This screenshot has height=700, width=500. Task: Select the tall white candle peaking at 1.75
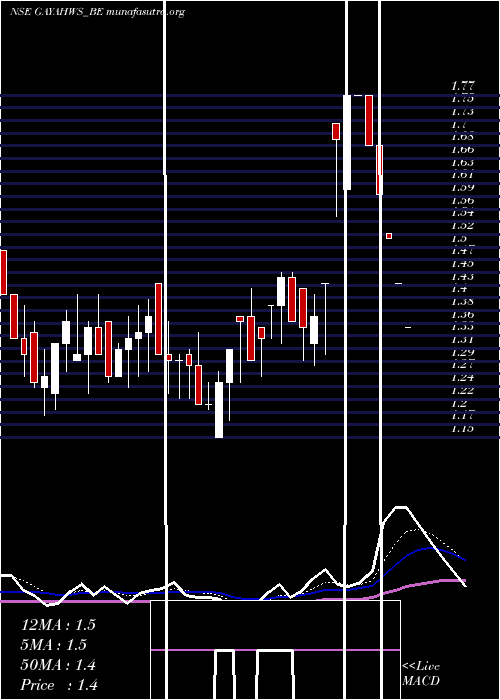click(x=347, y=142)
